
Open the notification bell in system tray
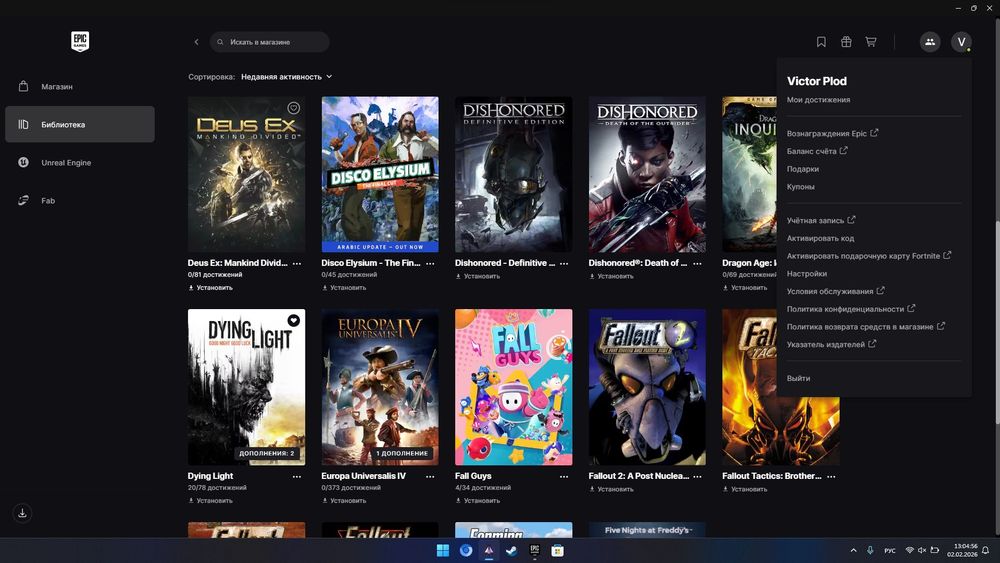(x=985, y=550)
